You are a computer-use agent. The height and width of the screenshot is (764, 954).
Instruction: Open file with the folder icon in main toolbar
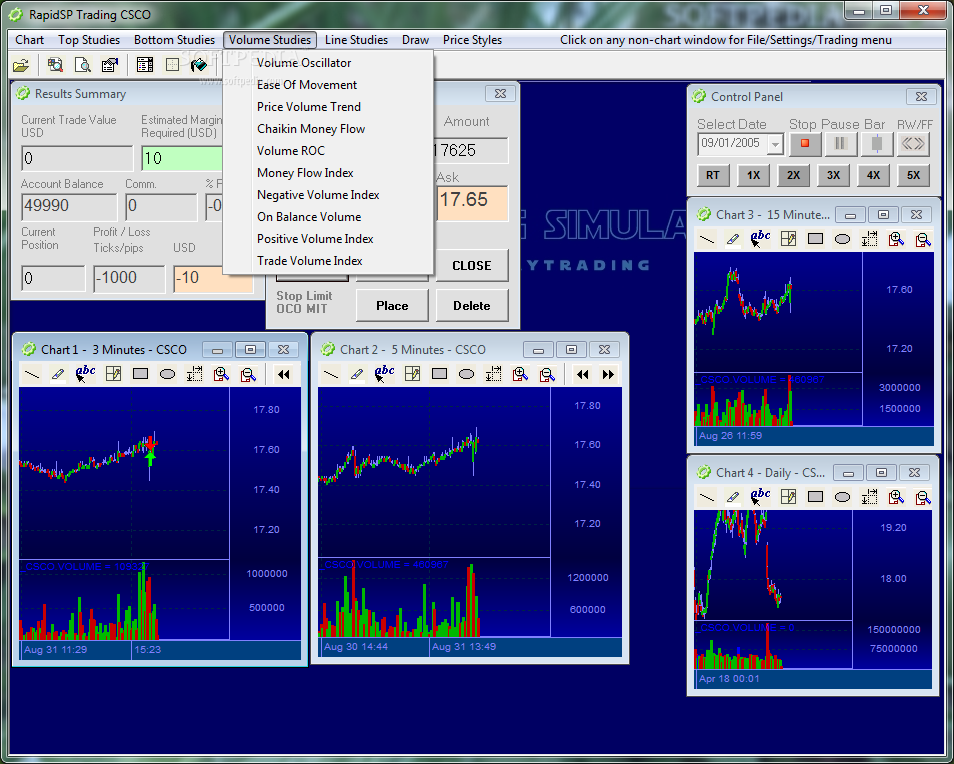click(x=21, y=65)
